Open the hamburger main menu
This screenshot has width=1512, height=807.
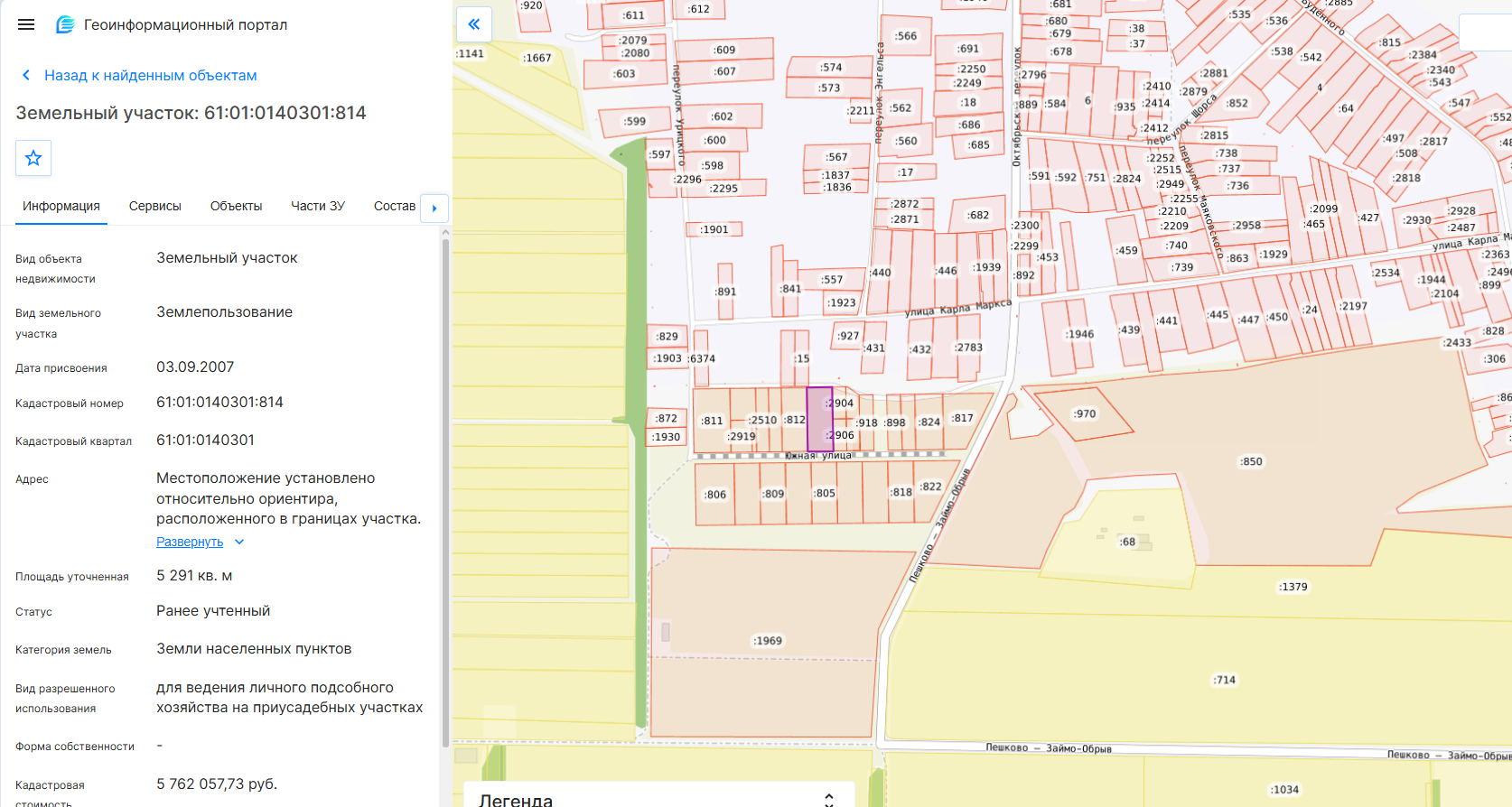(x=26, y=24)
